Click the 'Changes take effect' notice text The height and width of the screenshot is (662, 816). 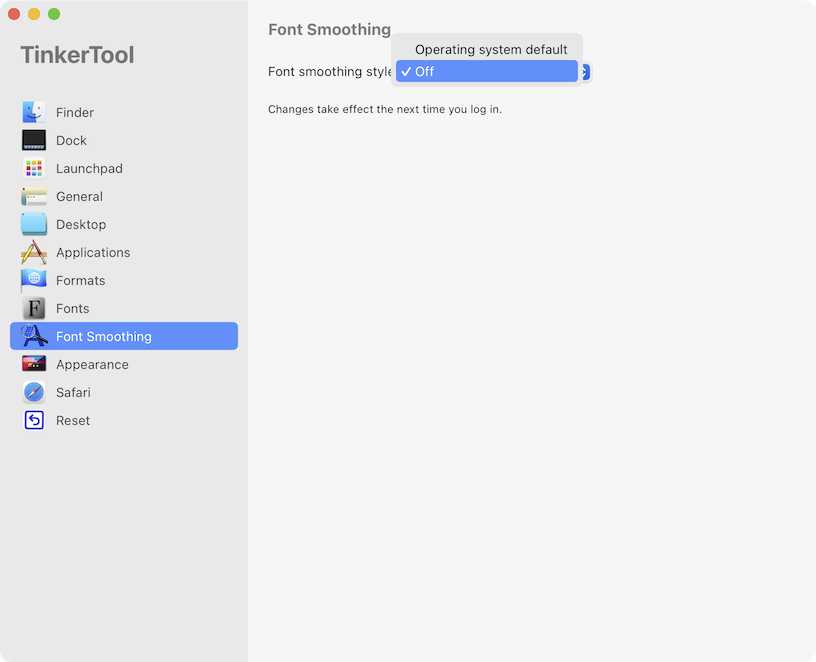click(384, 109)
